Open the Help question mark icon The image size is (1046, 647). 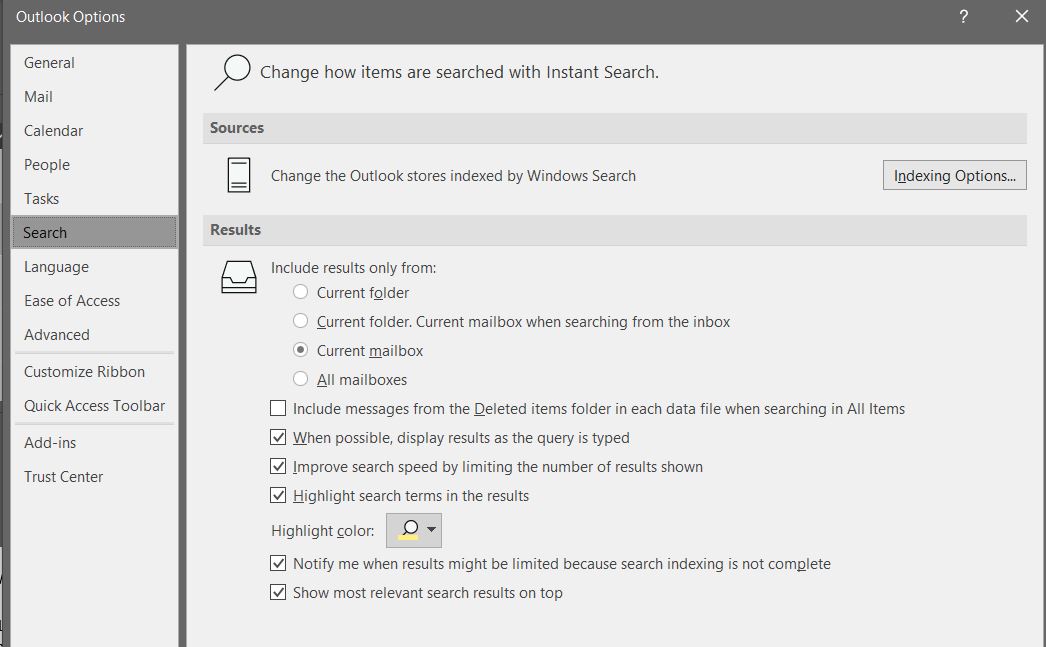pos(963,17)
